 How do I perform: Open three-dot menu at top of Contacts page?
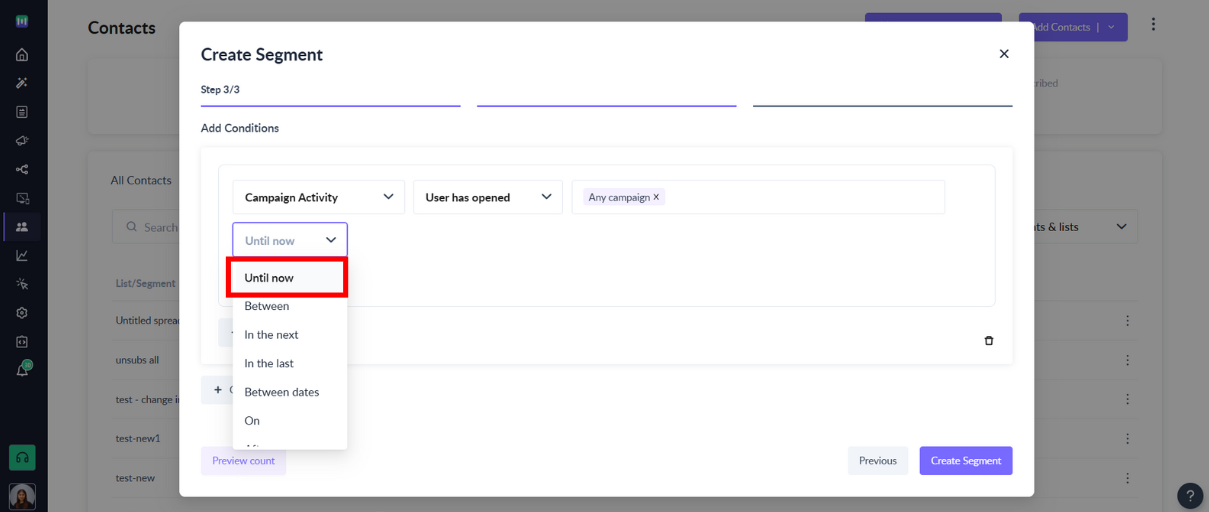click(x=1153, y=24)
